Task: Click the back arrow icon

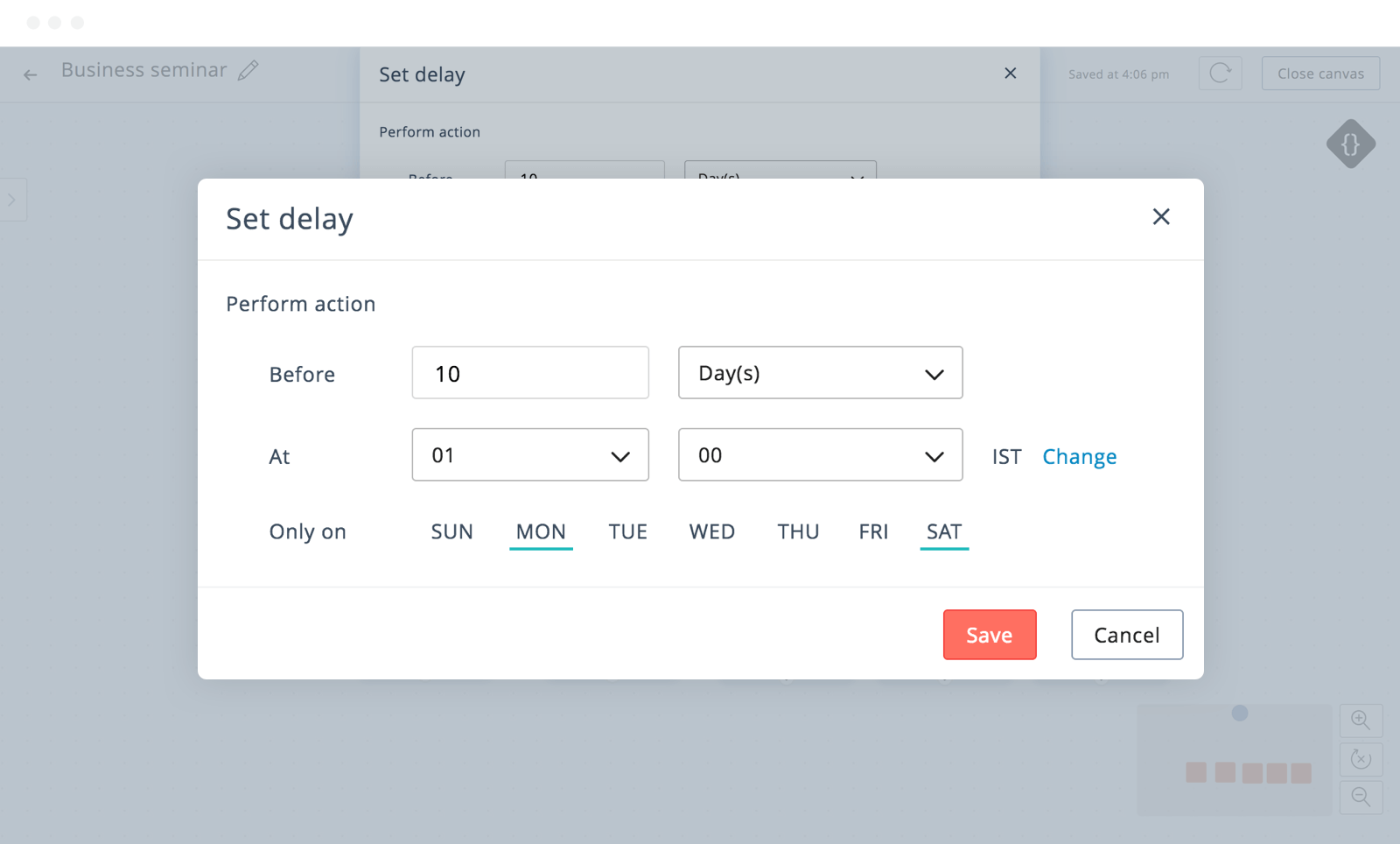Action: 31,75
